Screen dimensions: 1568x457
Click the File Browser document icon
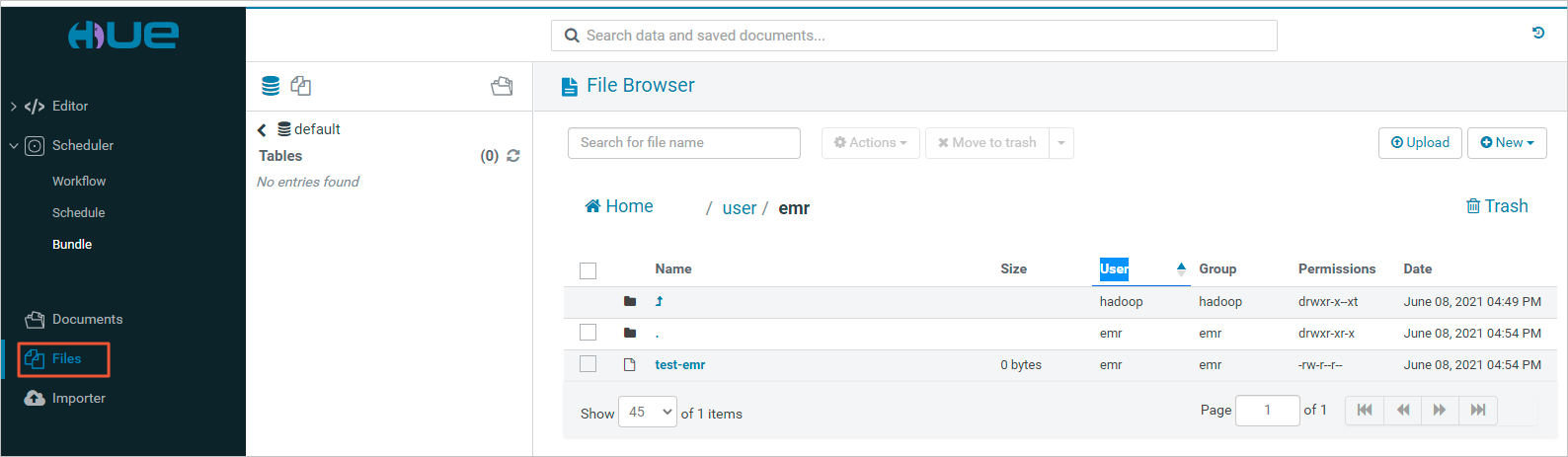569,87
